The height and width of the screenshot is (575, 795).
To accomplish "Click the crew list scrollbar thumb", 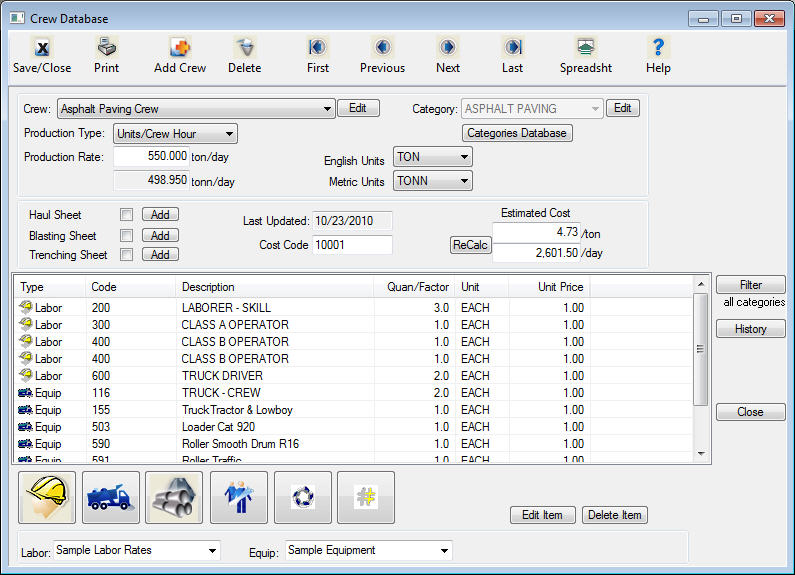I will pos(701,349).
